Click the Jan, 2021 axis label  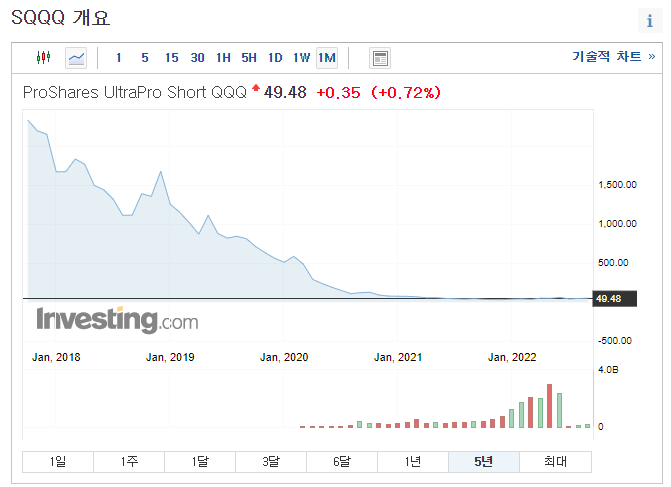coord(398,357)
